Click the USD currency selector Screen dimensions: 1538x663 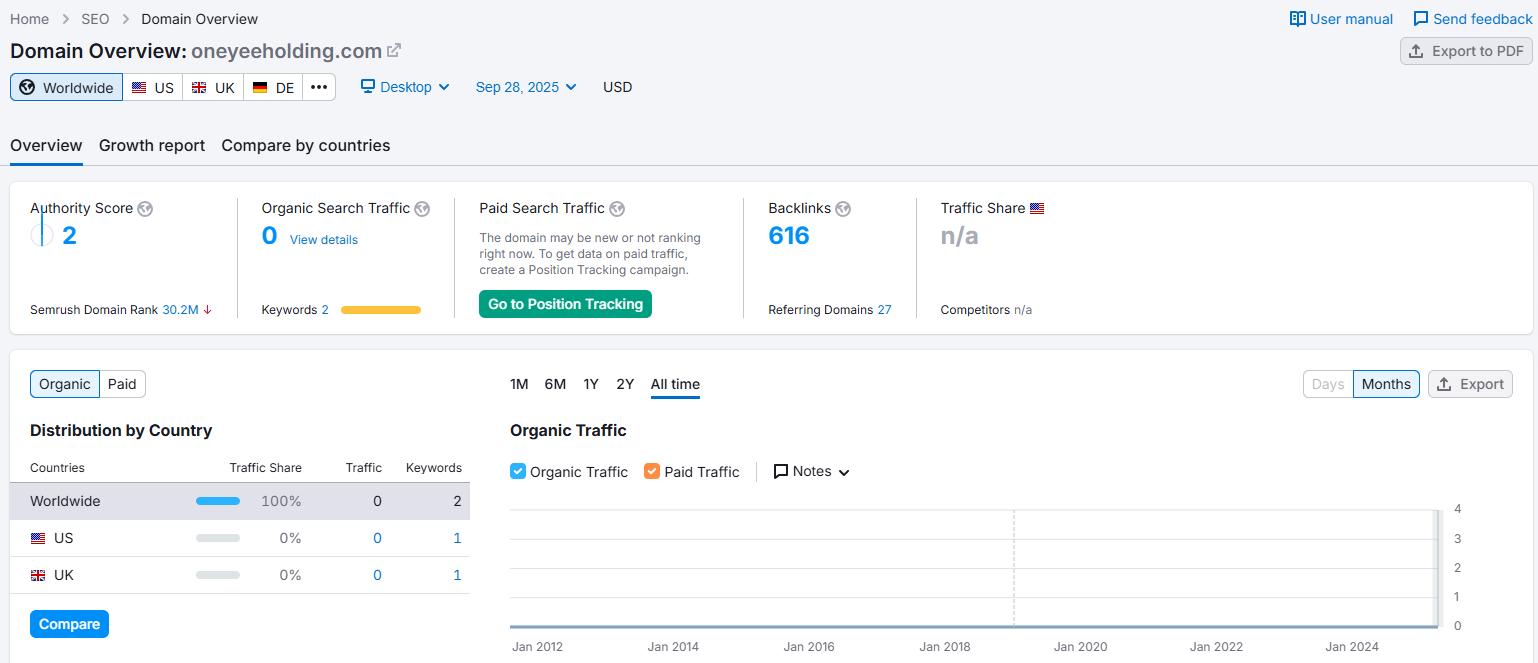click(617, 87)
